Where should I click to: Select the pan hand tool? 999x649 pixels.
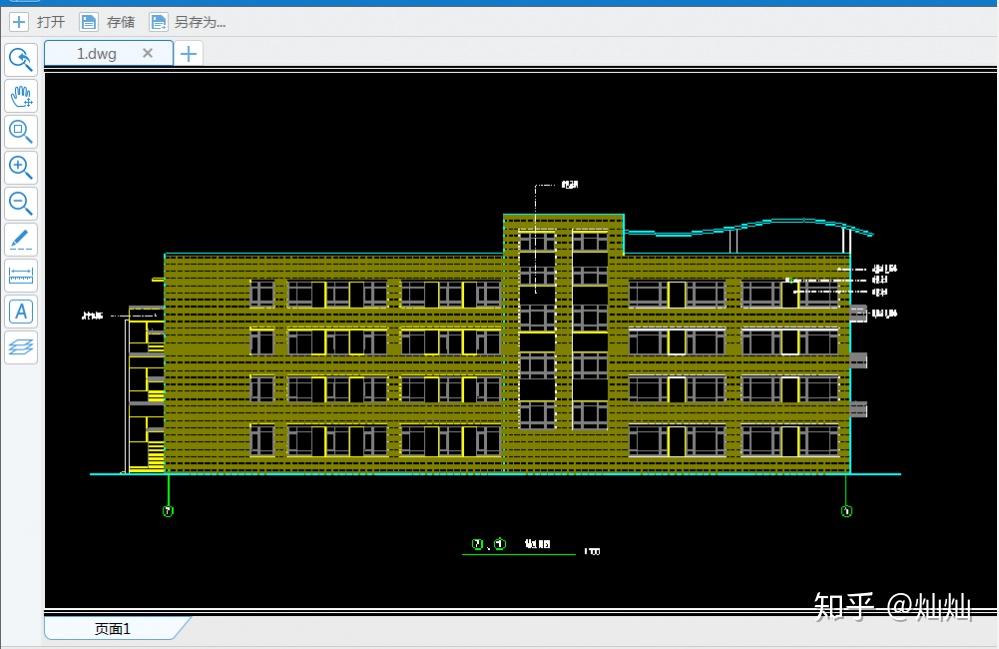[x=21, y=96]
